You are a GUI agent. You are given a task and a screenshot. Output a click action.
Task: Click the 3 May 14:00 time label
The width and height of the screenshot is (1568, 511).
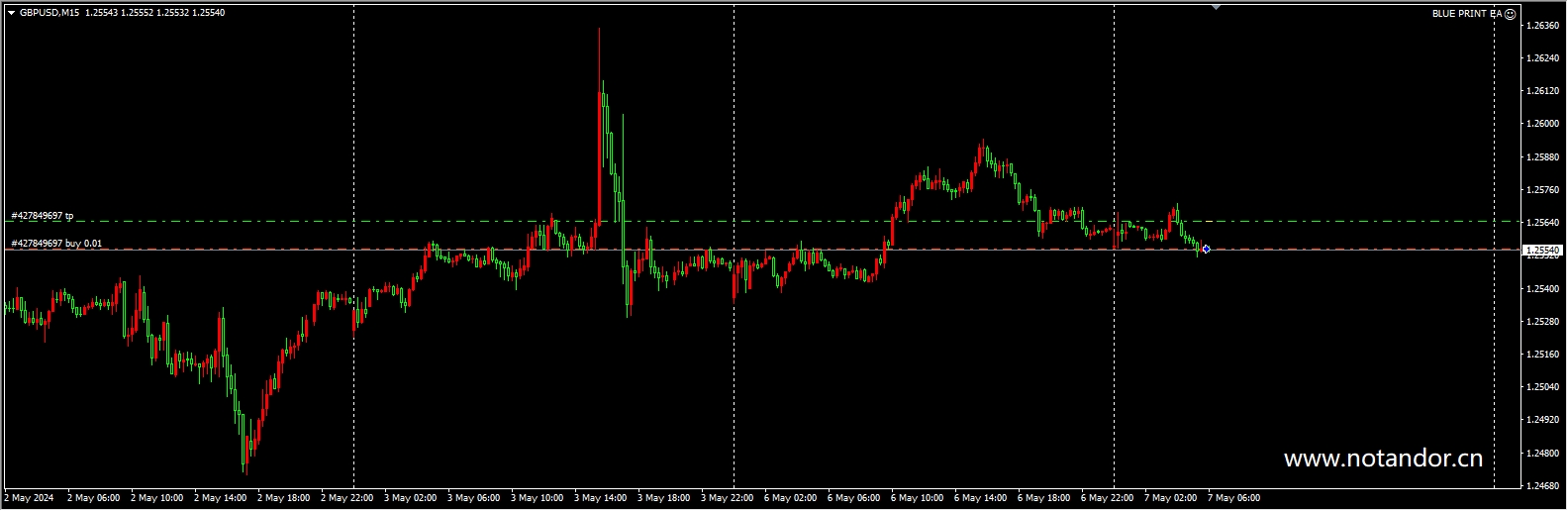600,498
